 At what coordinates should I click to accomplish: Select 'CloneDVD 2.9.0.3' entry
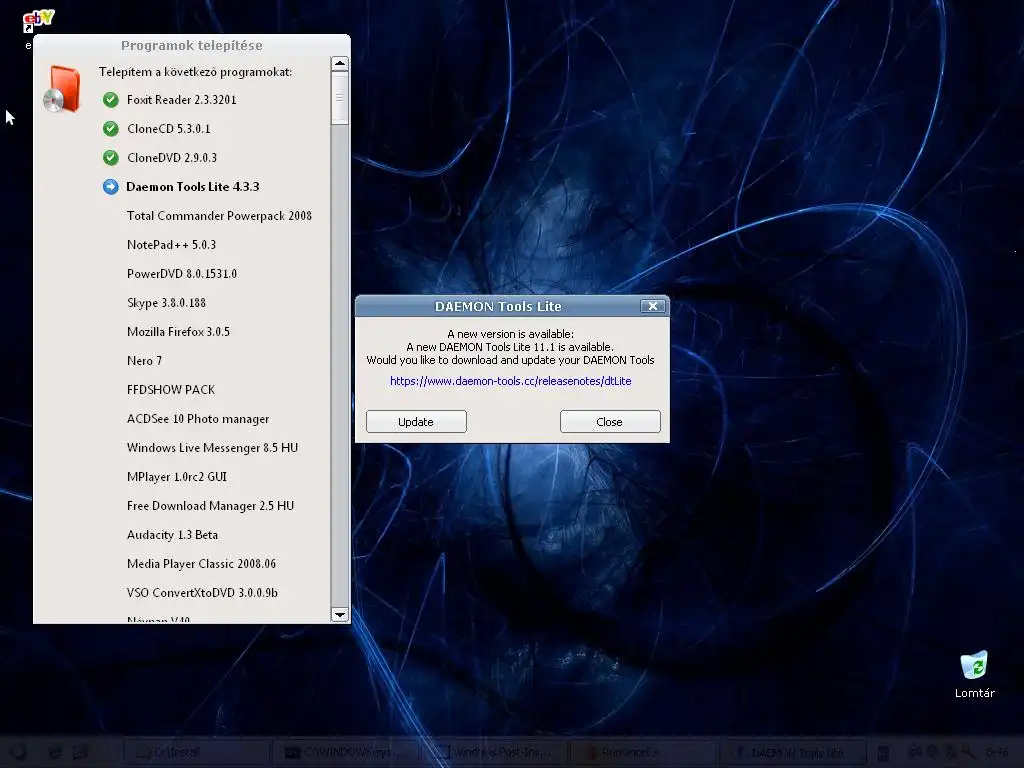[x=172, y=157]
